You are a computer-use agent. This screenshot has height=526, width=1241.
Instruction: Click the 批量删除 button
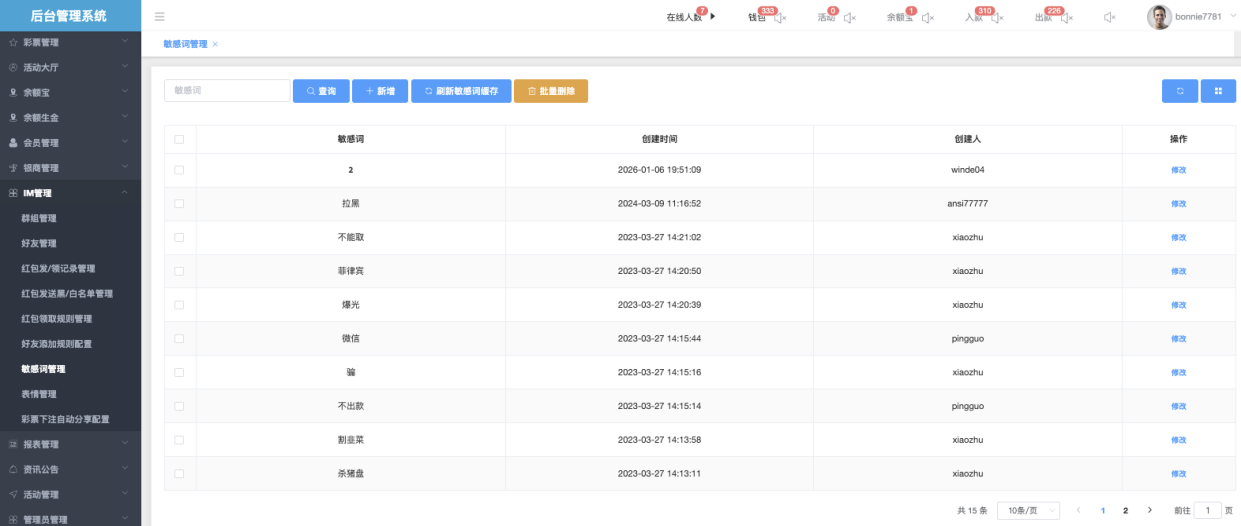tap(550, 91)
